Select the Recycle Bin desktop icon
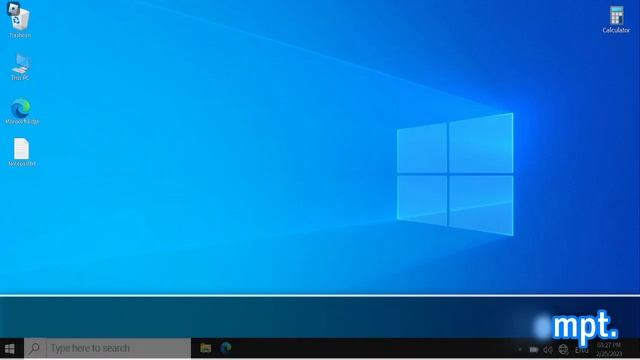 pyautogui.click(x=20, y=20)
